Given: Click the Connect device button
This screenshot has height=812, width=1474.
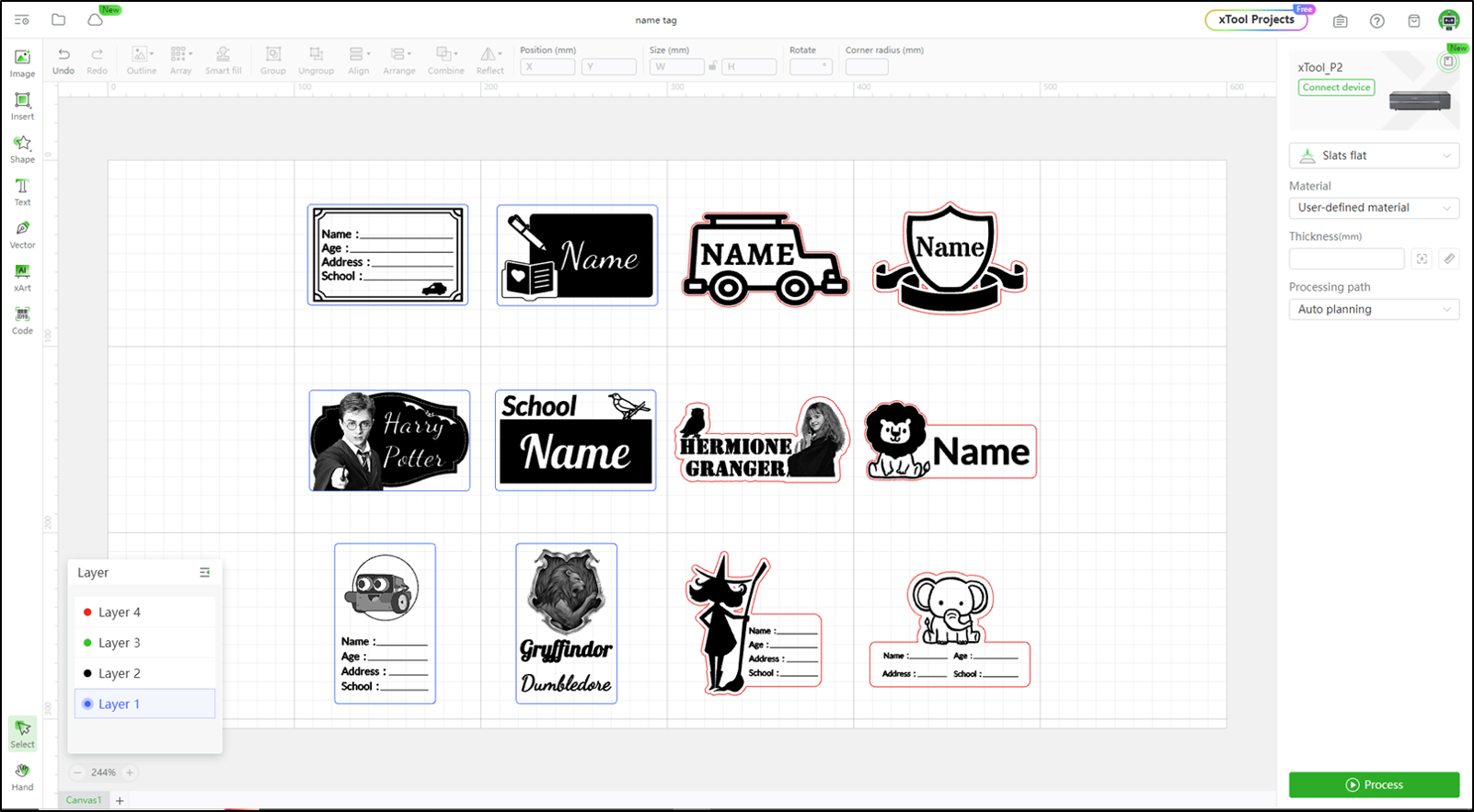Looking at the screenshot, I should click(x=1336, y=87).
